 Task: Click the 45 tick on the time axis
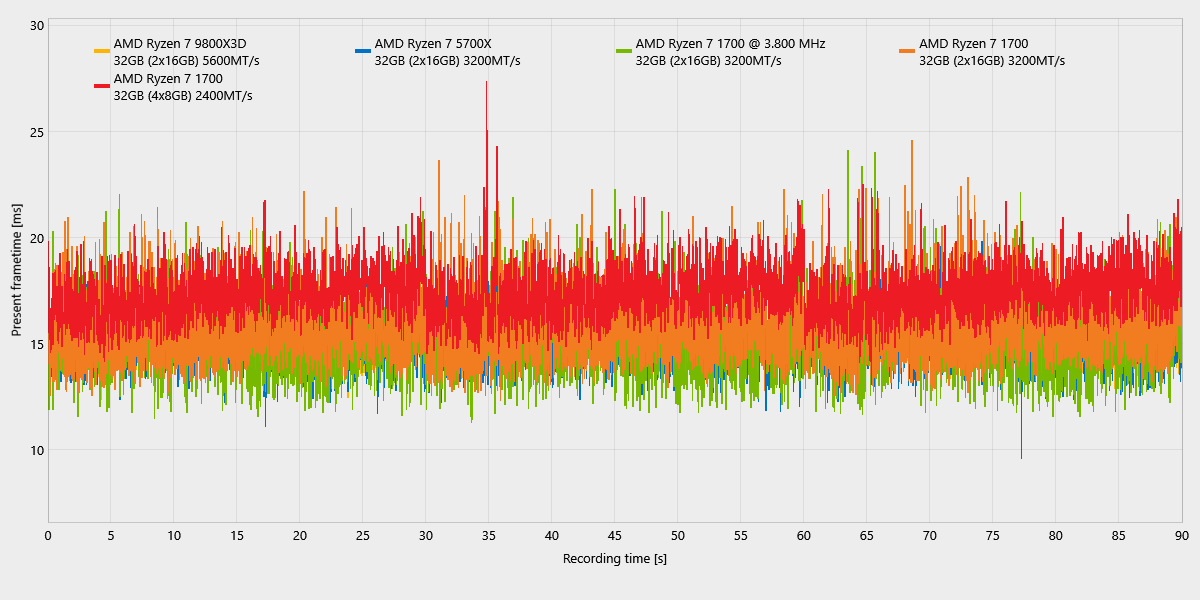point(615,535)
